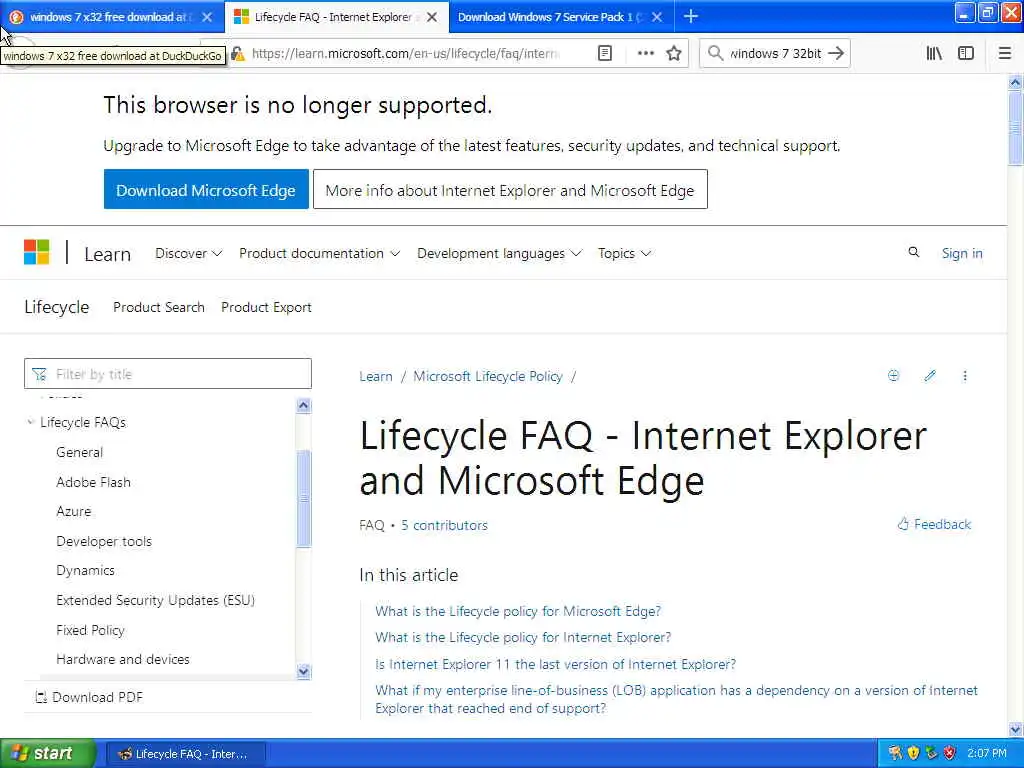Image resolution: width=1024 pixels, height=768 pixels.
Task: Click the edit pencil icon
Action: click(930, 376)
